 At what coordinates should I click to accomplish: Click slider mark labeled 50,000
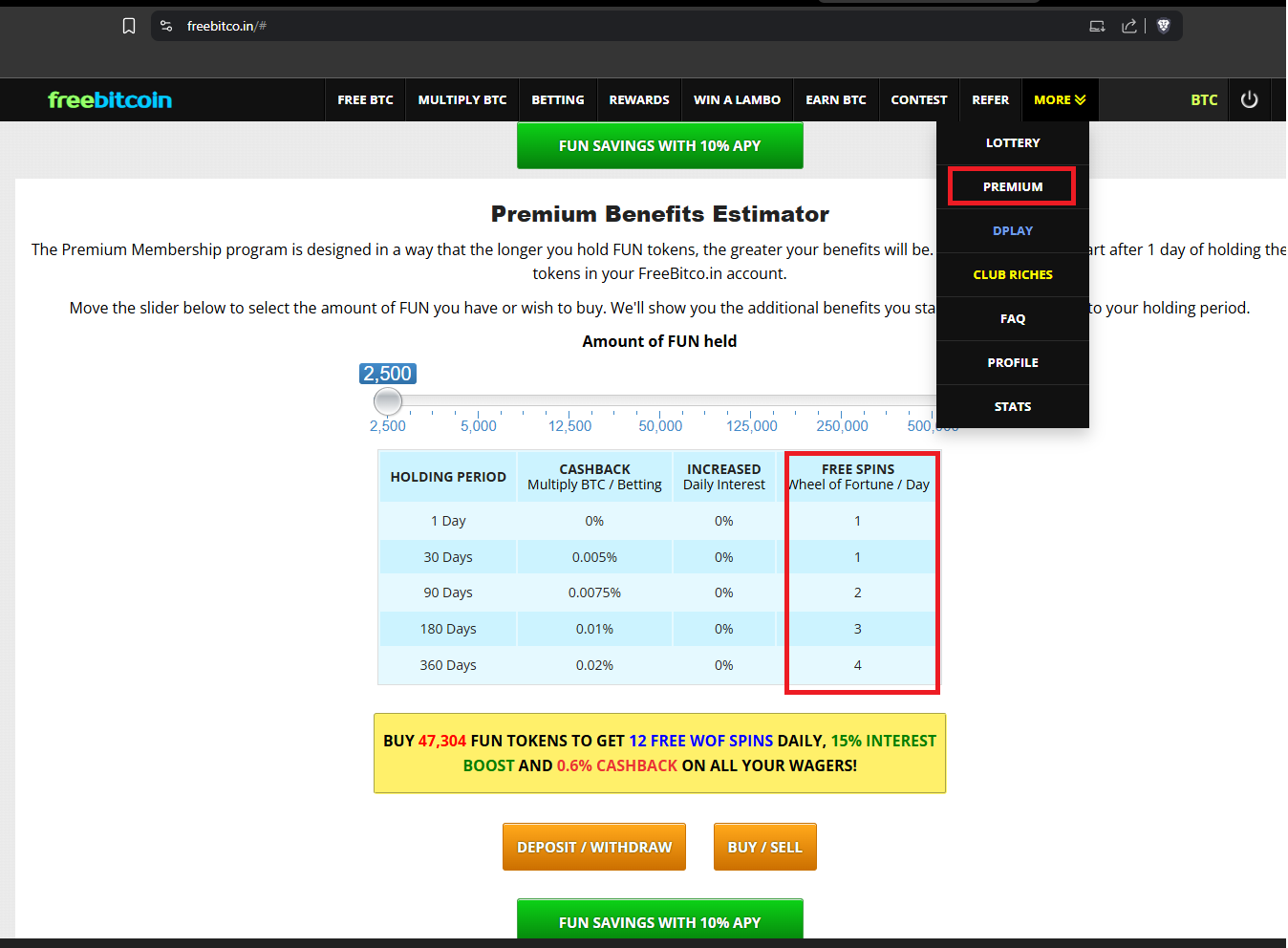tap(660, 426)
